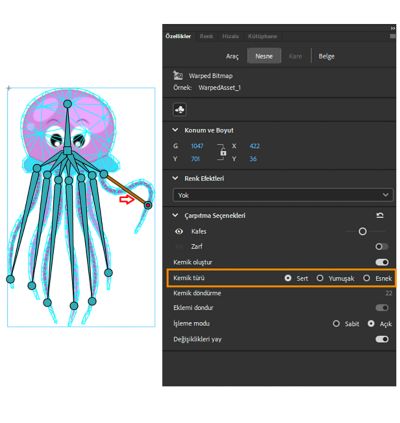Screen dimensions: 400x423
Task: Turn off the Kemik oluştur toggle
Action: point(382,262)
